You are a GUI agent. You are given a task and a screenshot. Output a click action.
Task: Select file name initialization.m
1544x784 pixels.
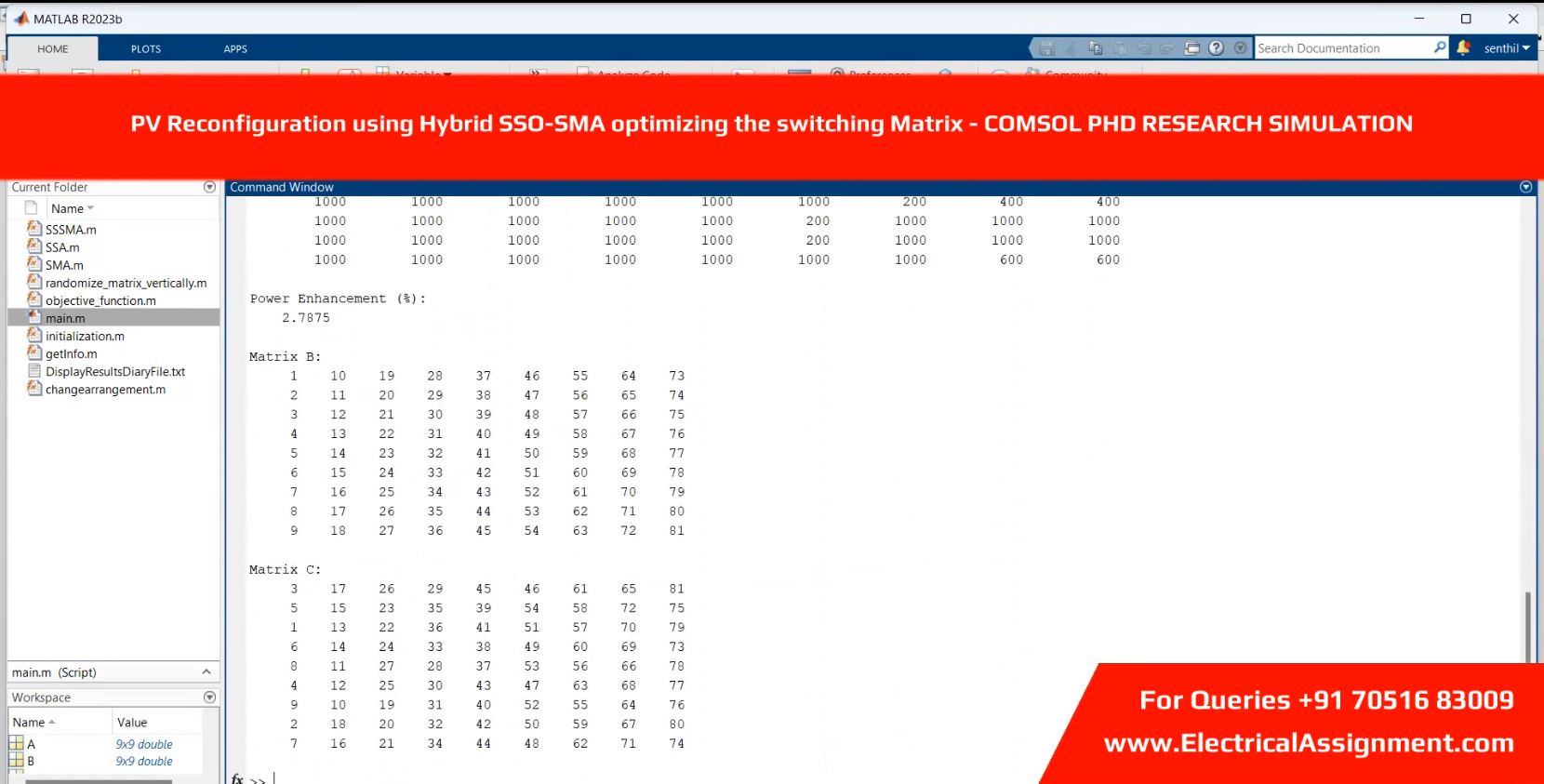click(85, 336)
